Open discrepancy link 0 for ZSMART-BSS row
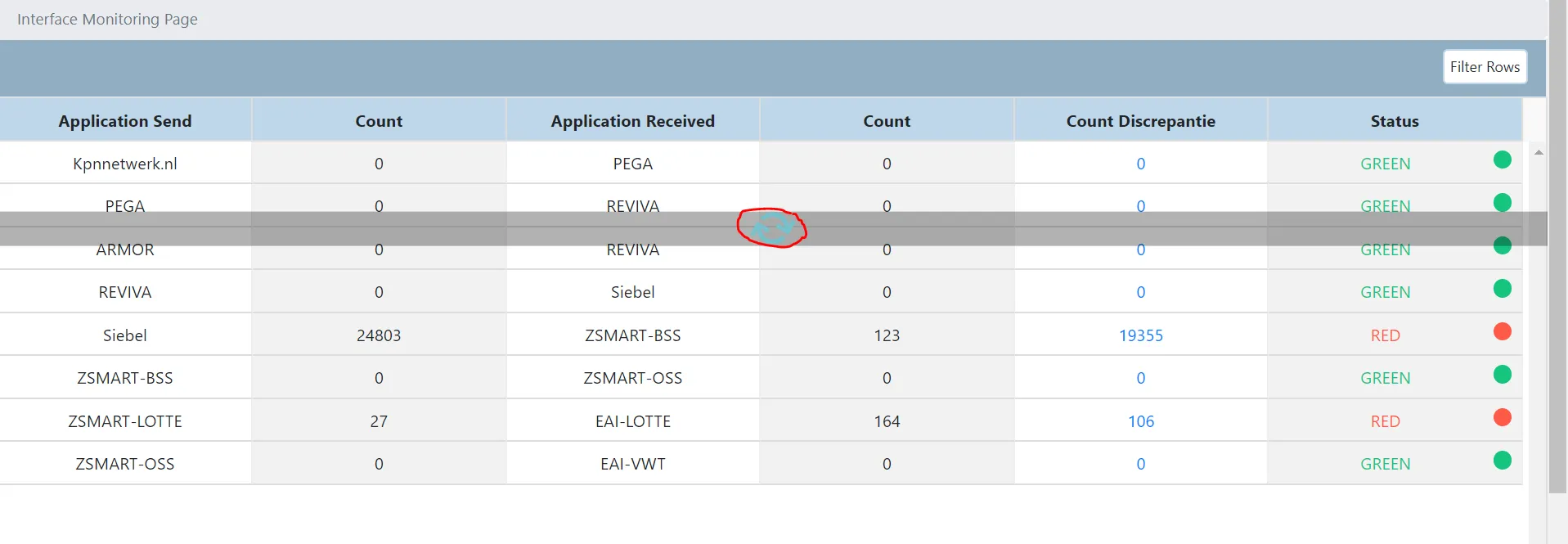 click(x=1141, y=378)
